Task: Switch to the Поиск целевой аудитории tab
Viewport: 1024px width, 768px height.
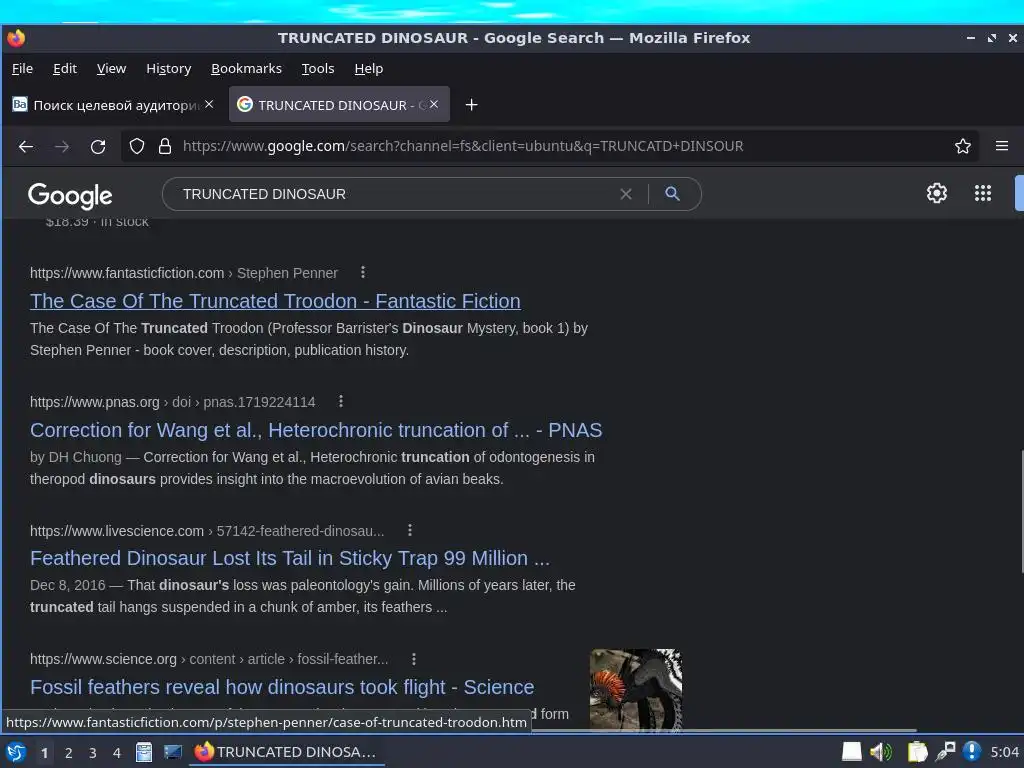Action: (x=114, y=104)
